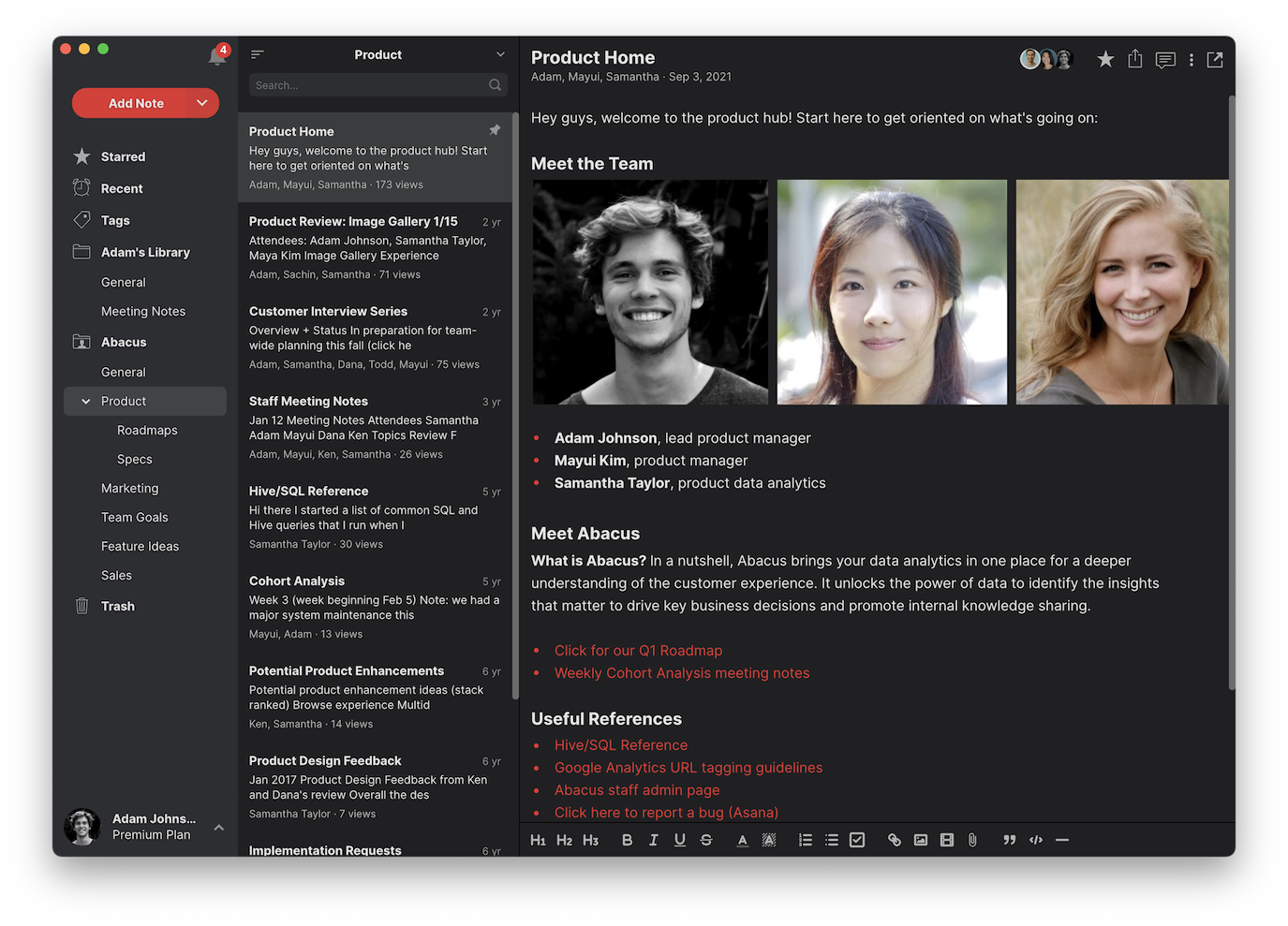Image resolution: width=1288 pixels, height=926 pixels.
Task: Click Mayui Kim's team photo
Action: (892, 292)
